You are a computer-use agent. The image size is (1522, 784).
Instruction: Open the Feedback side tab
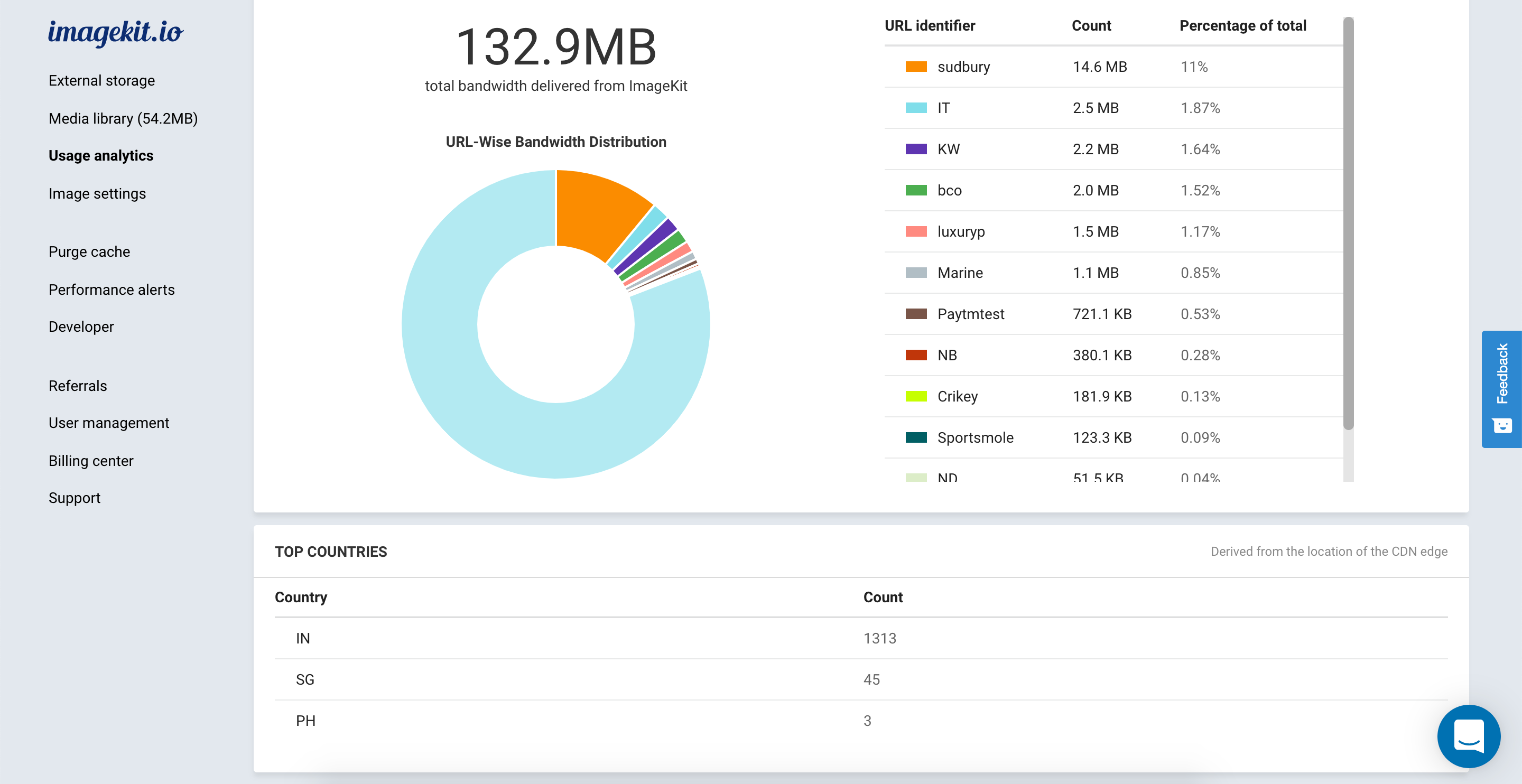(x=1501, y=389)
